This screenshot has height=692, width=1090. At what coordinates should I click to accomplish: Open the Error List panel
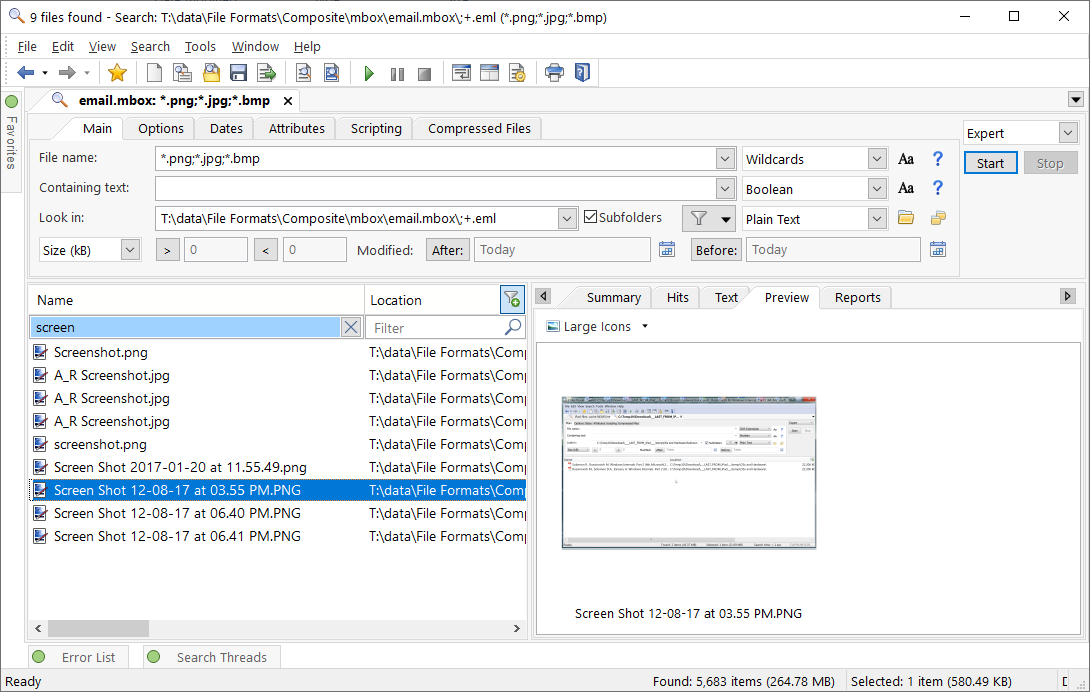79,657
